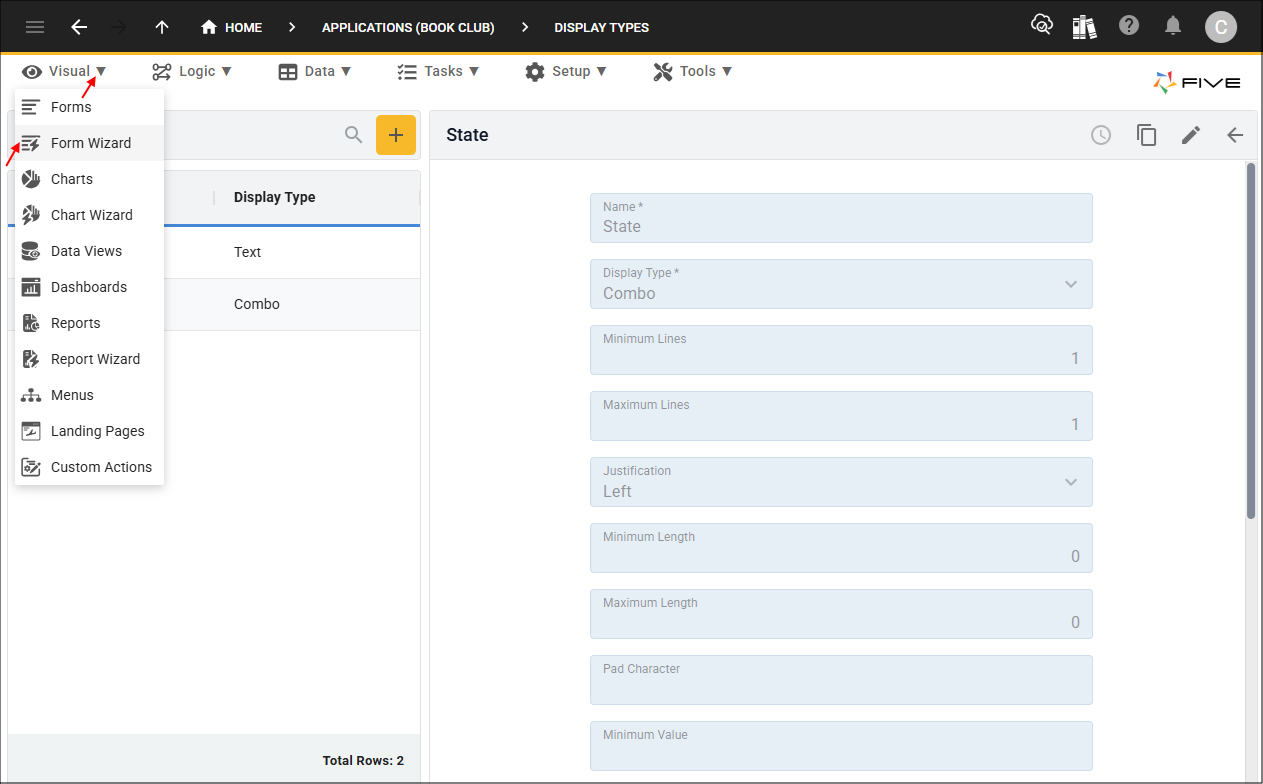Open Dashboards menu entry
The width and height of the screenshot is (1263, 784).
pos(89,287)
